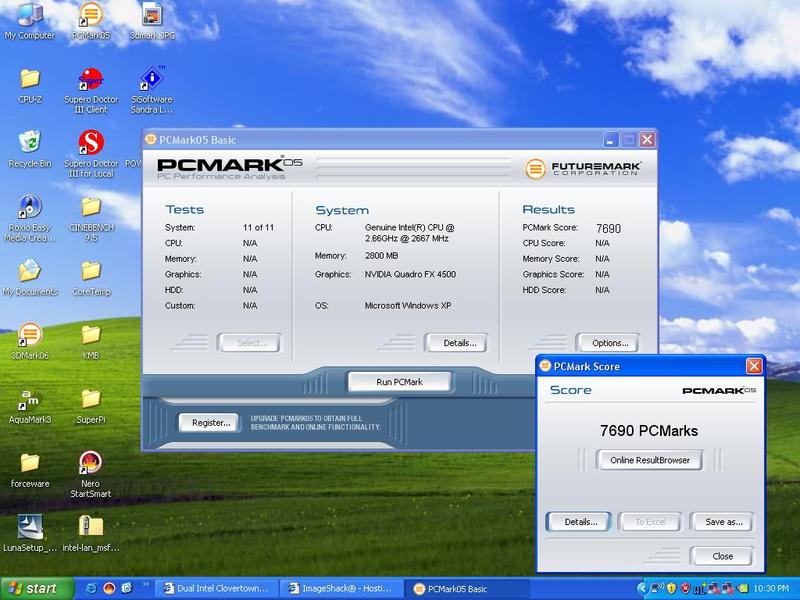Open system Details in PCMark05 window

(456, 343)
